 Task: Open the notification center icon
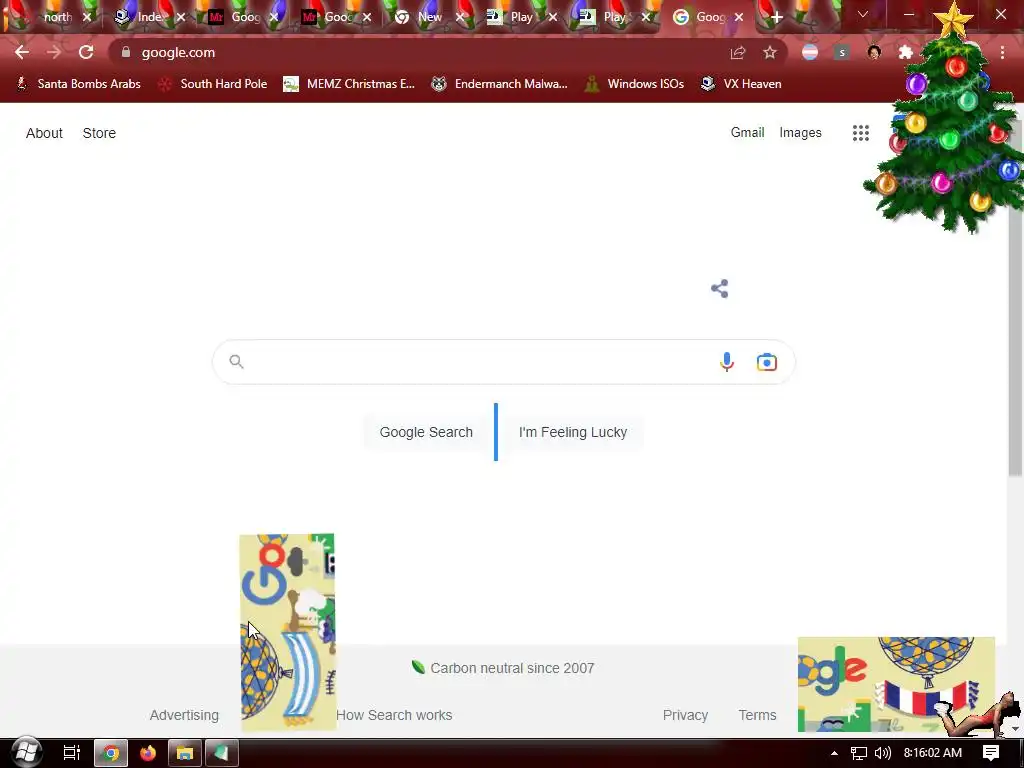tap(991, 753)
